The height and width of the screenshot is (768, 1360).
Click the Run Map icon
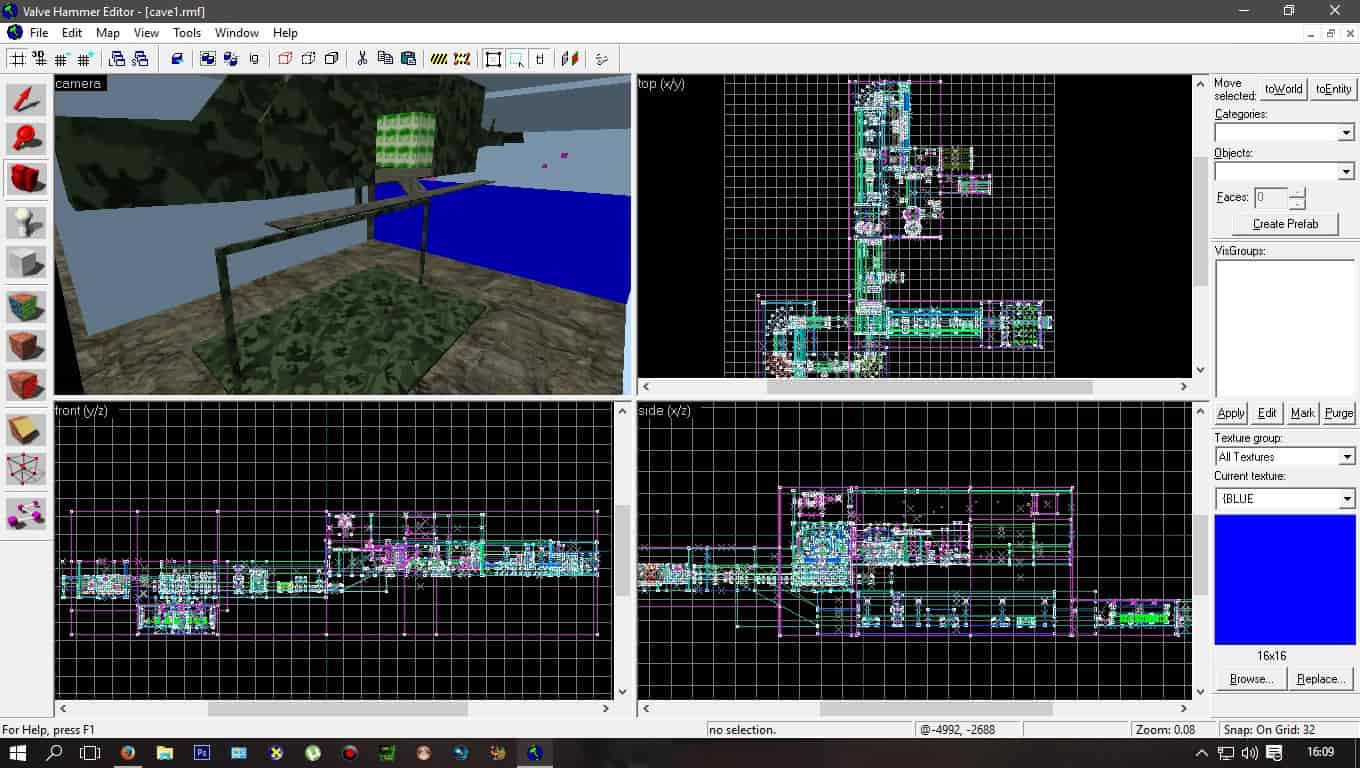601,59
